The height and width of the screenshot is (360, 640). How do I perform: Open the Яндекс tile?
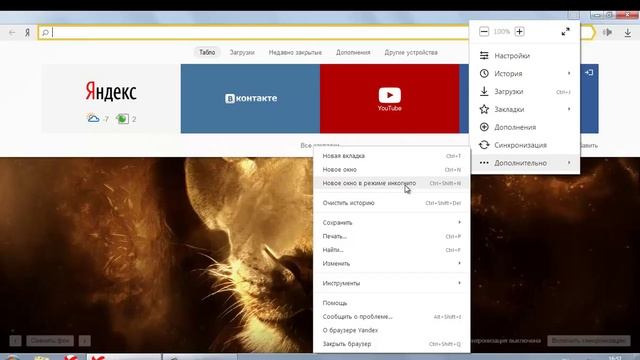[x=111, y=98]
